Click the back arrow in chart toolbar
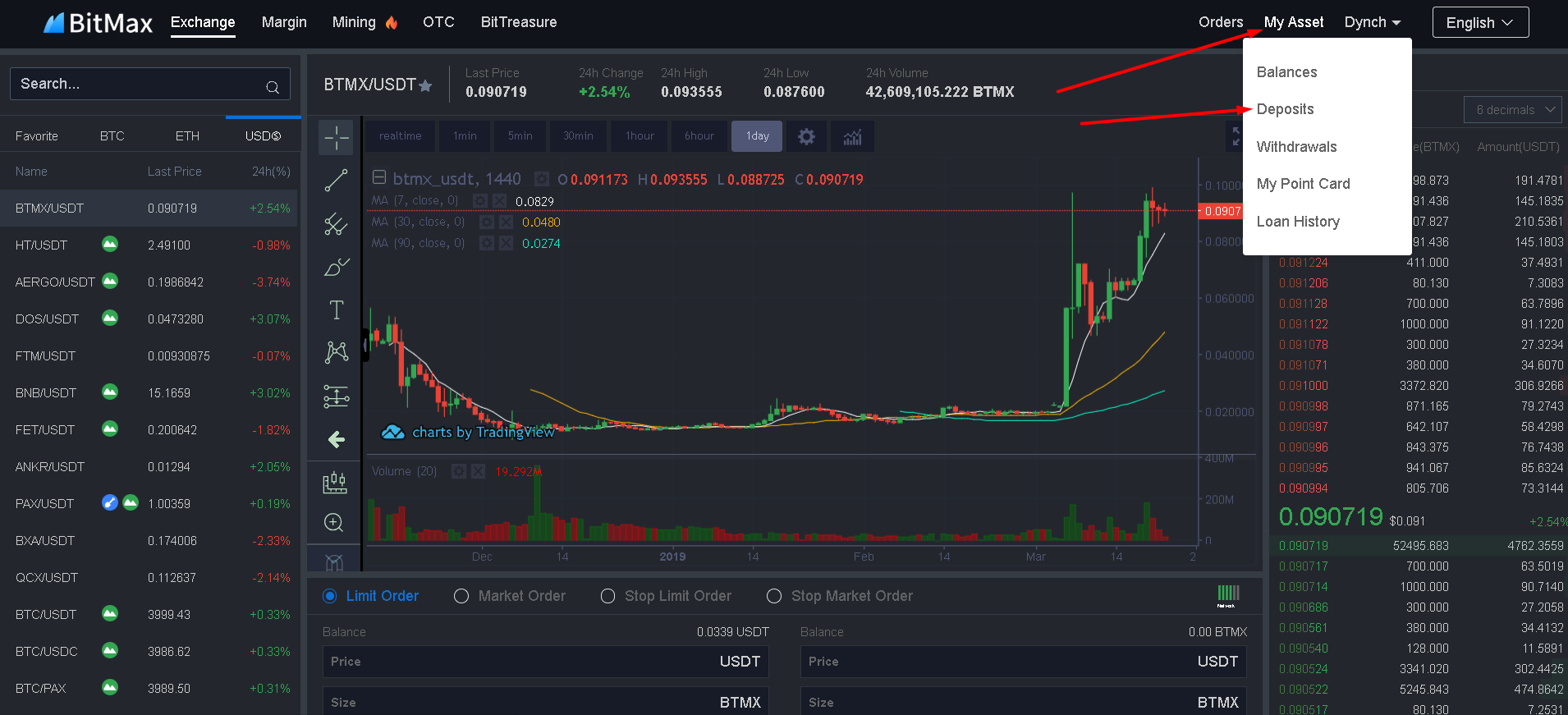Image resolution: width=1568 pixels, height=715 pixels. coord(336,439)
